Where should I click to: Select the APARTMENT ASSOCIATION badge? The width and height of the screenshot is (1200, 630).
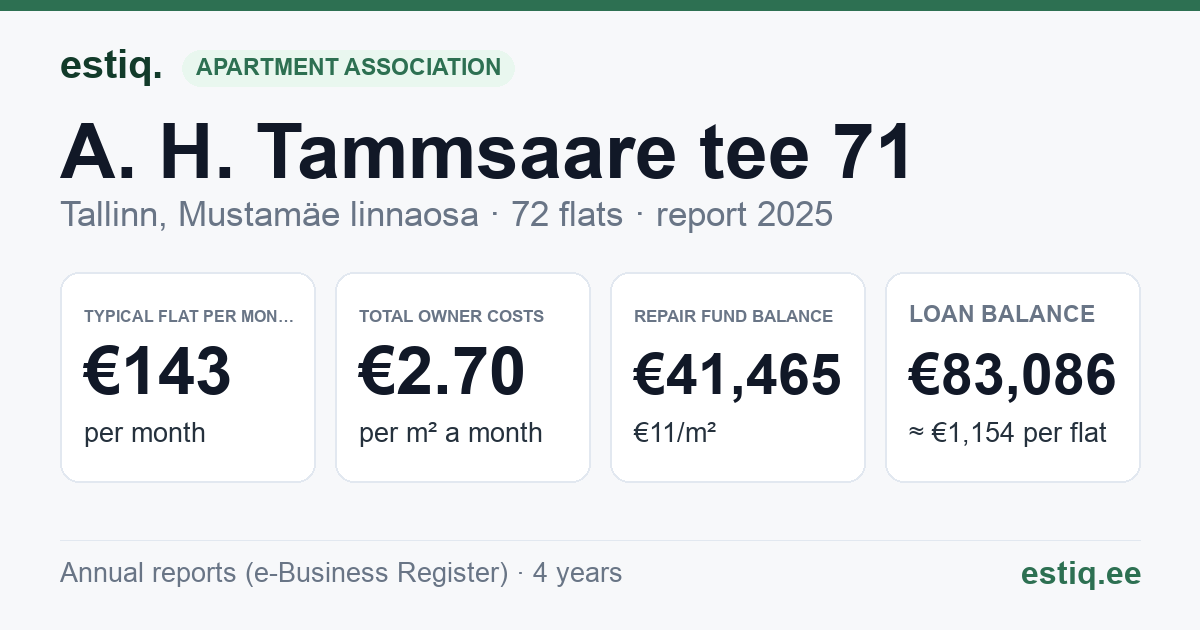coord(348,68)
